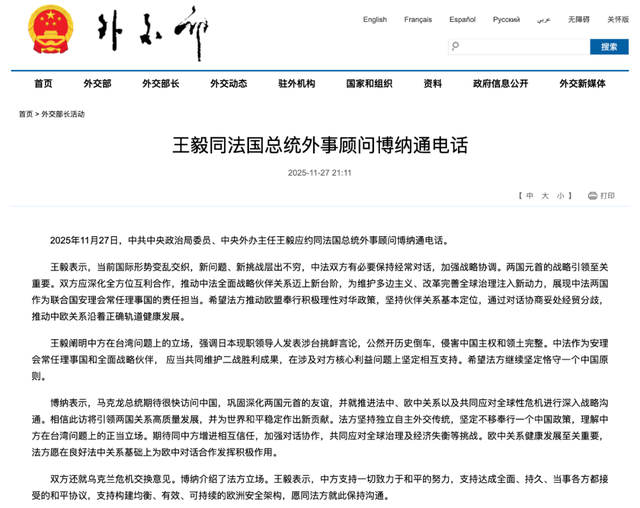Set article font size to 小

561,196
